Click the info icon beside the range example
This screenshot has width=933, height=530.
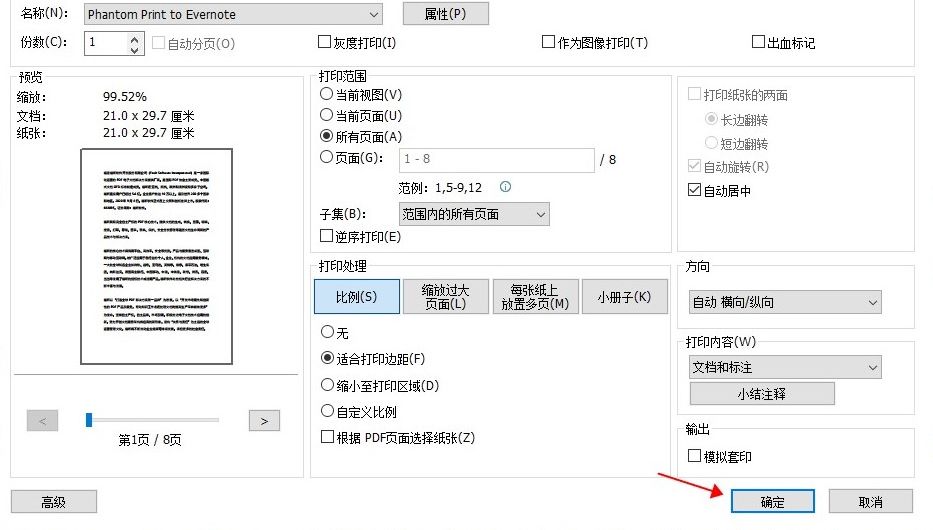[505, 187]
